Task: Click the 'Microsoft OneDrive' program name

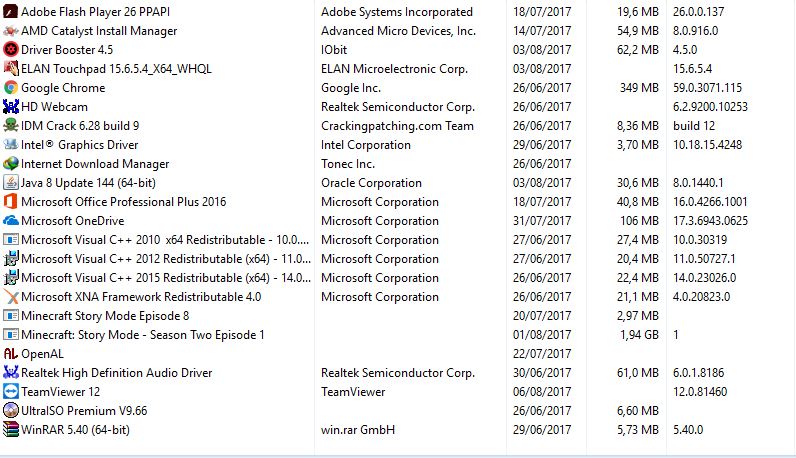Action: click(73, 221)
